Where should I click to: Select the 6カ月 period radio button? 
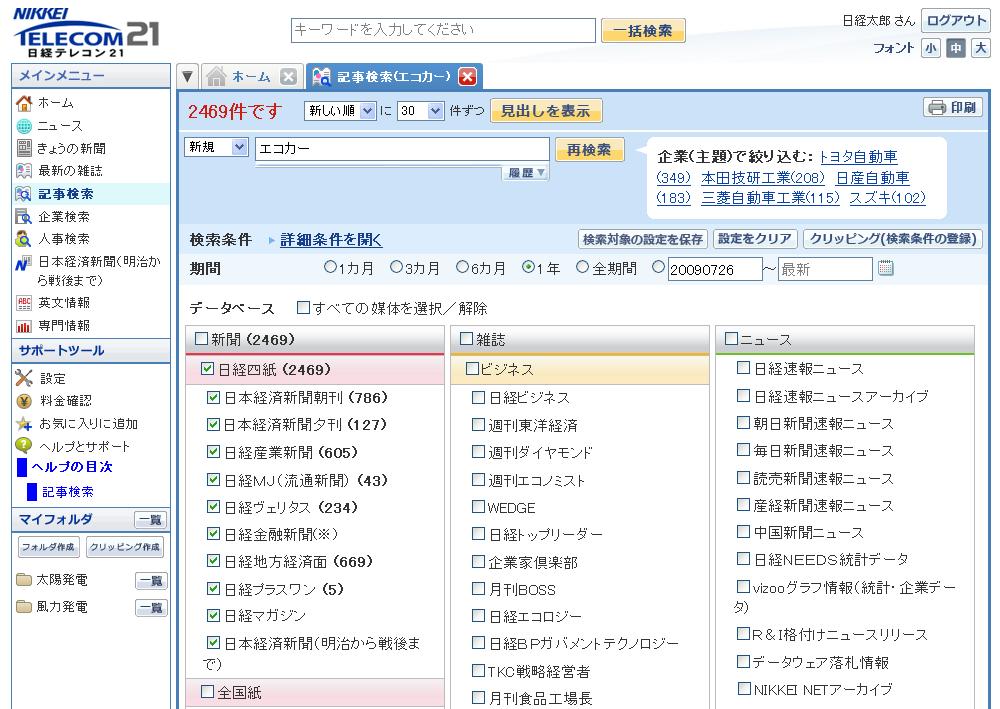[462, 267]
